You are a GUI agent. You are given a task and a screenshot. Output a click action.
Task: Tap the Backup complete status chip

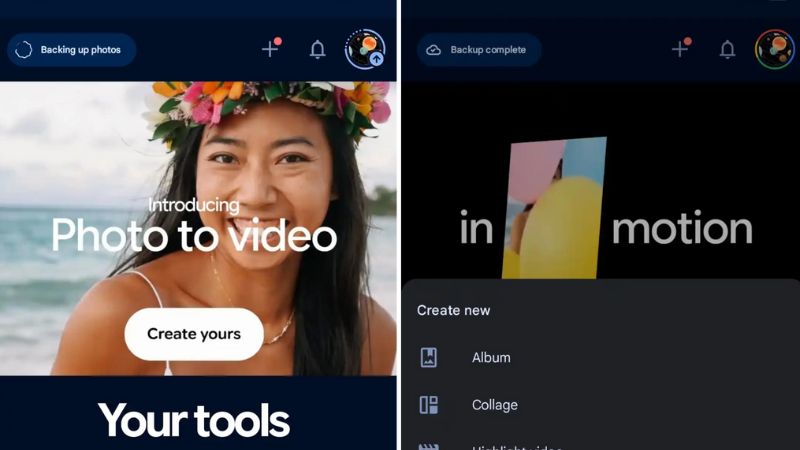tap(479, 49)
